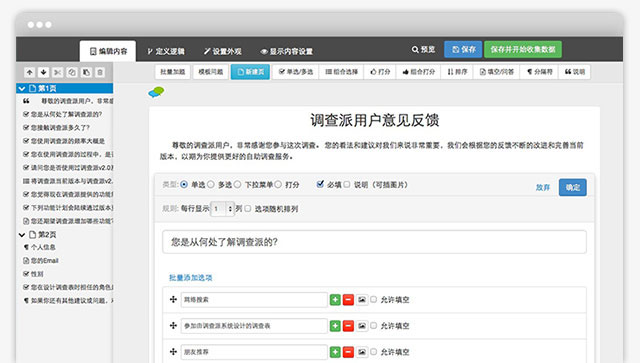
Task: Switch to 显示内容设置 tab
Action: point(287,51)
